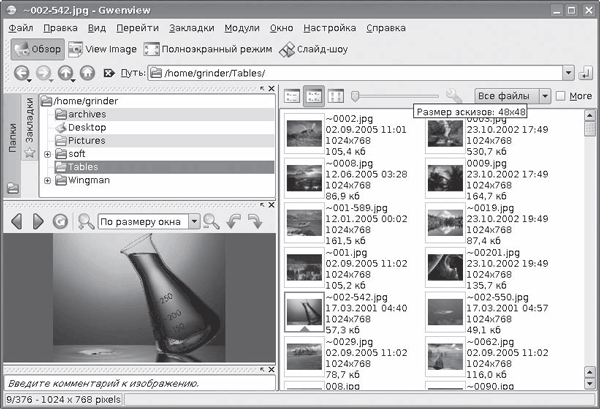The width and height of the screenshot is (600, 409).
Task: Click the Back navigation arrow in toolbar
Action: coord(22,72)
